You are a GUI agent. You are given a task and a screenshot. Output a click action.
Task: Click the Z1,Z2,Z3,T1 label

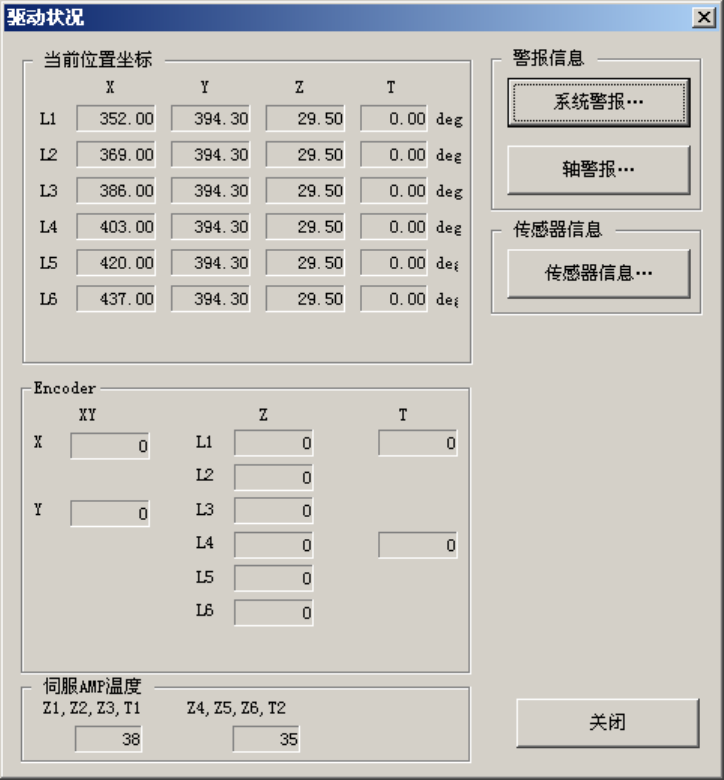click(x=92, y=708)
